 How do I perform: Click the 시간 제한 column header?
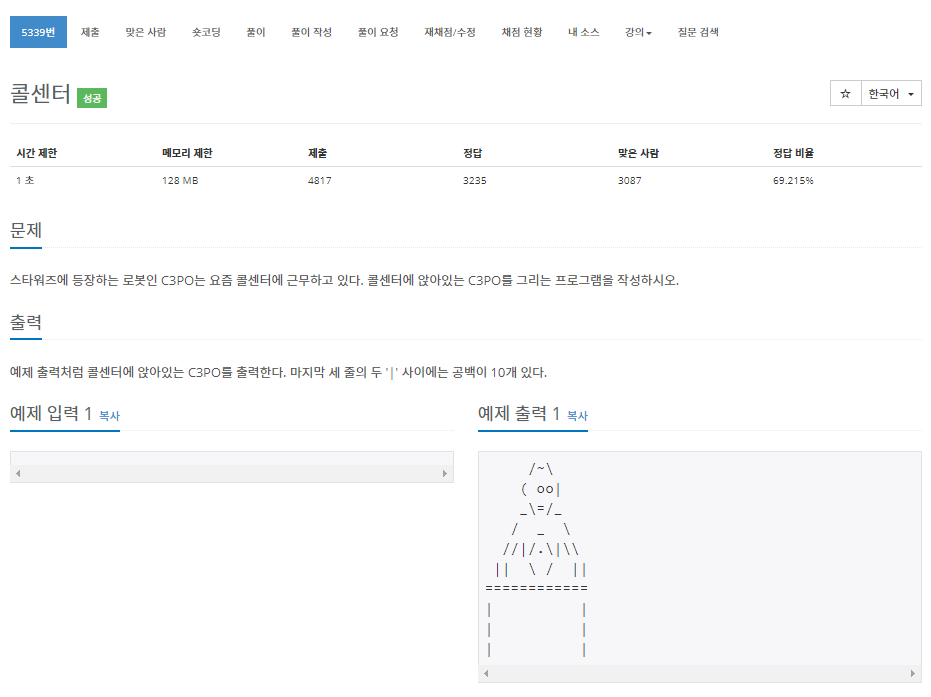[x=37, y=153]
